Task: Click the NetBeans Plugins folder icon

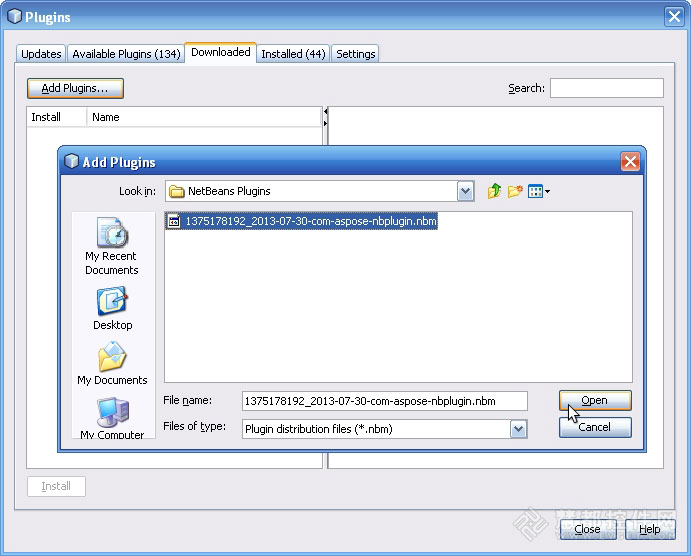Action: (177, 191)
